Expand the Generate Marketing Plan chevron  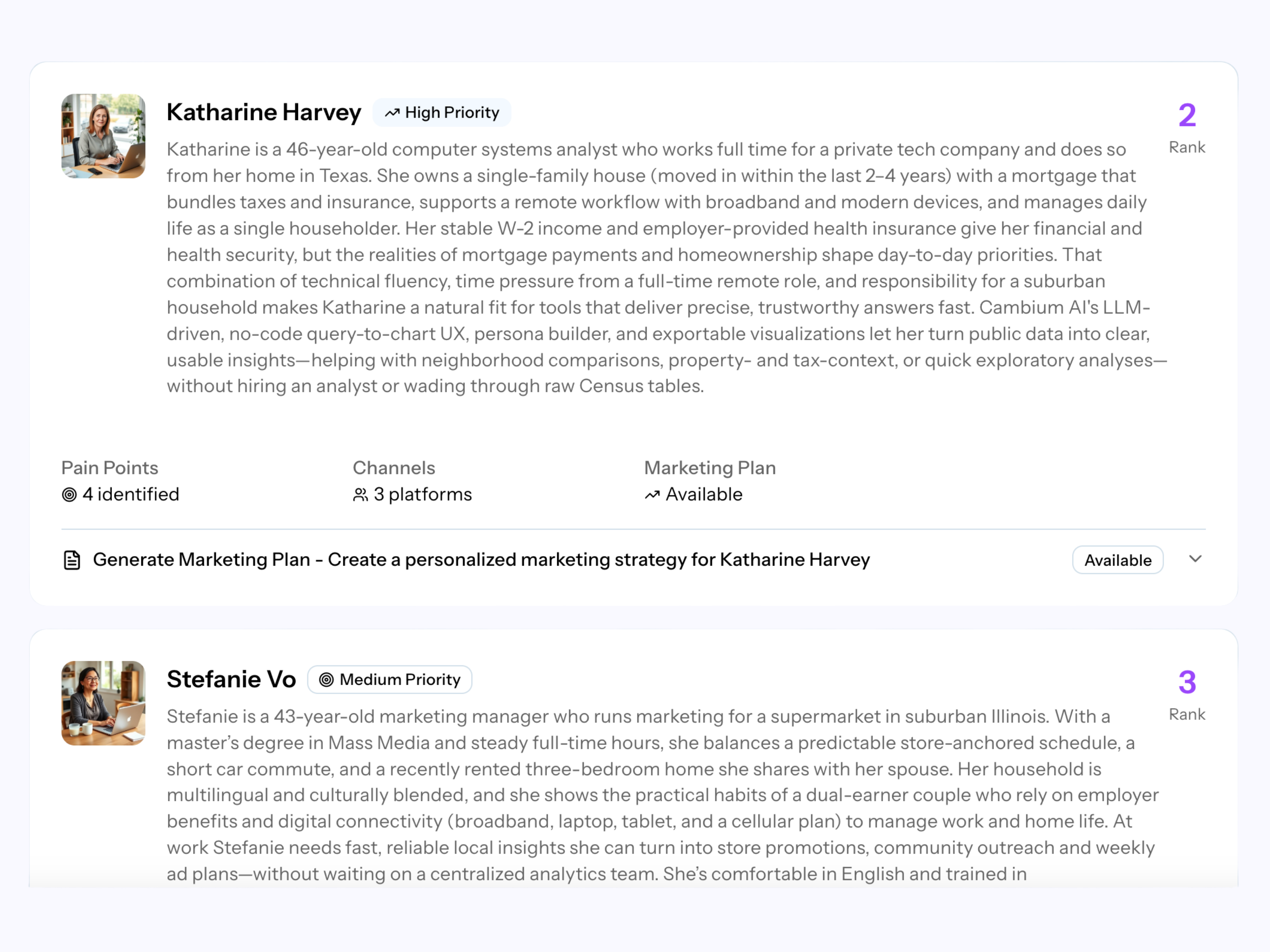click(x=1195, y=559)
